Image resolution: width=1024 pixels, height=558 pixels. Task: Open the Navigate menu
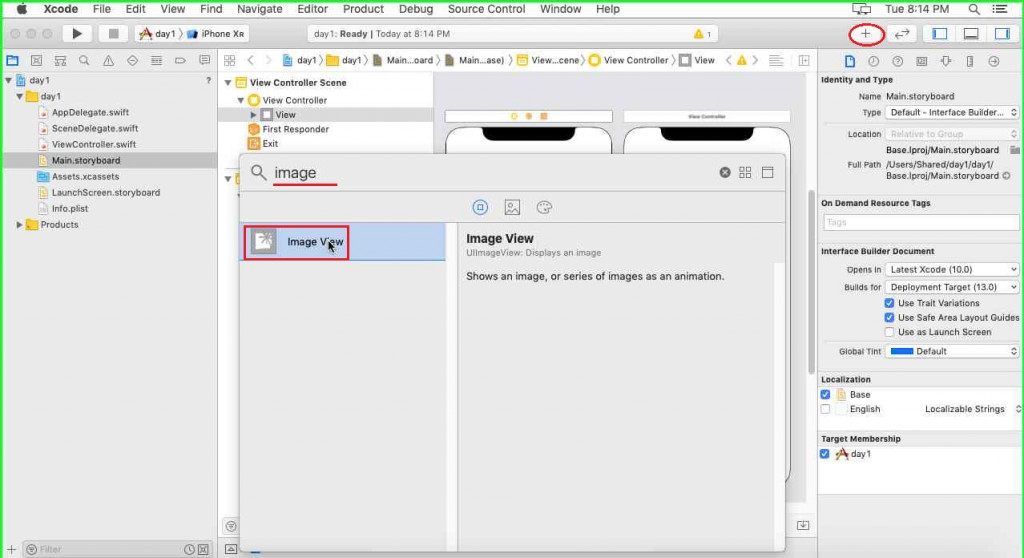[259, 9]
